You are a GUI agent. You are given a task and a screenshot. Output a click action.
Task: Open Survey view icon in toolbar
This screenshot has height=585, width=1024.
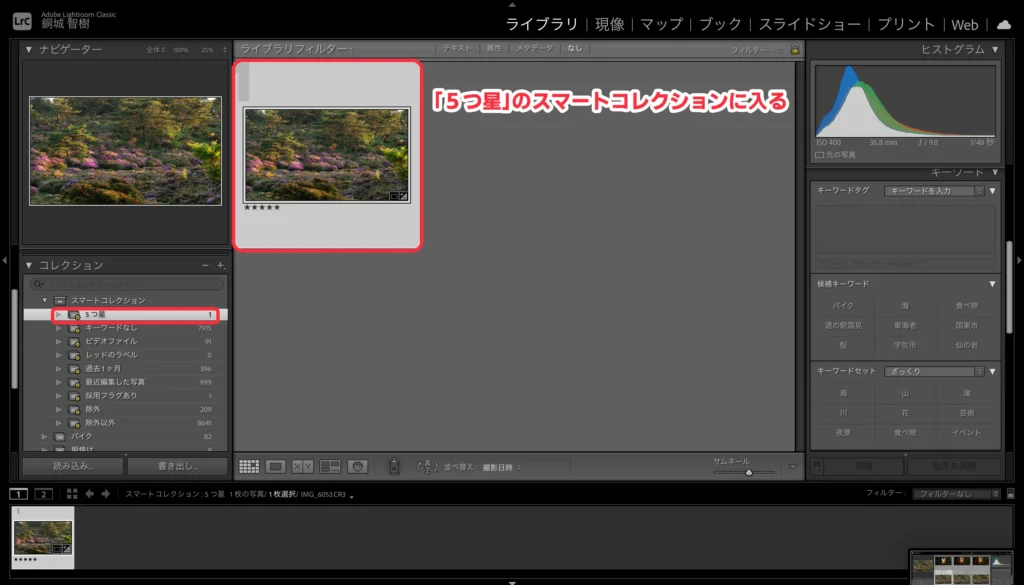(x=330, y=467)
